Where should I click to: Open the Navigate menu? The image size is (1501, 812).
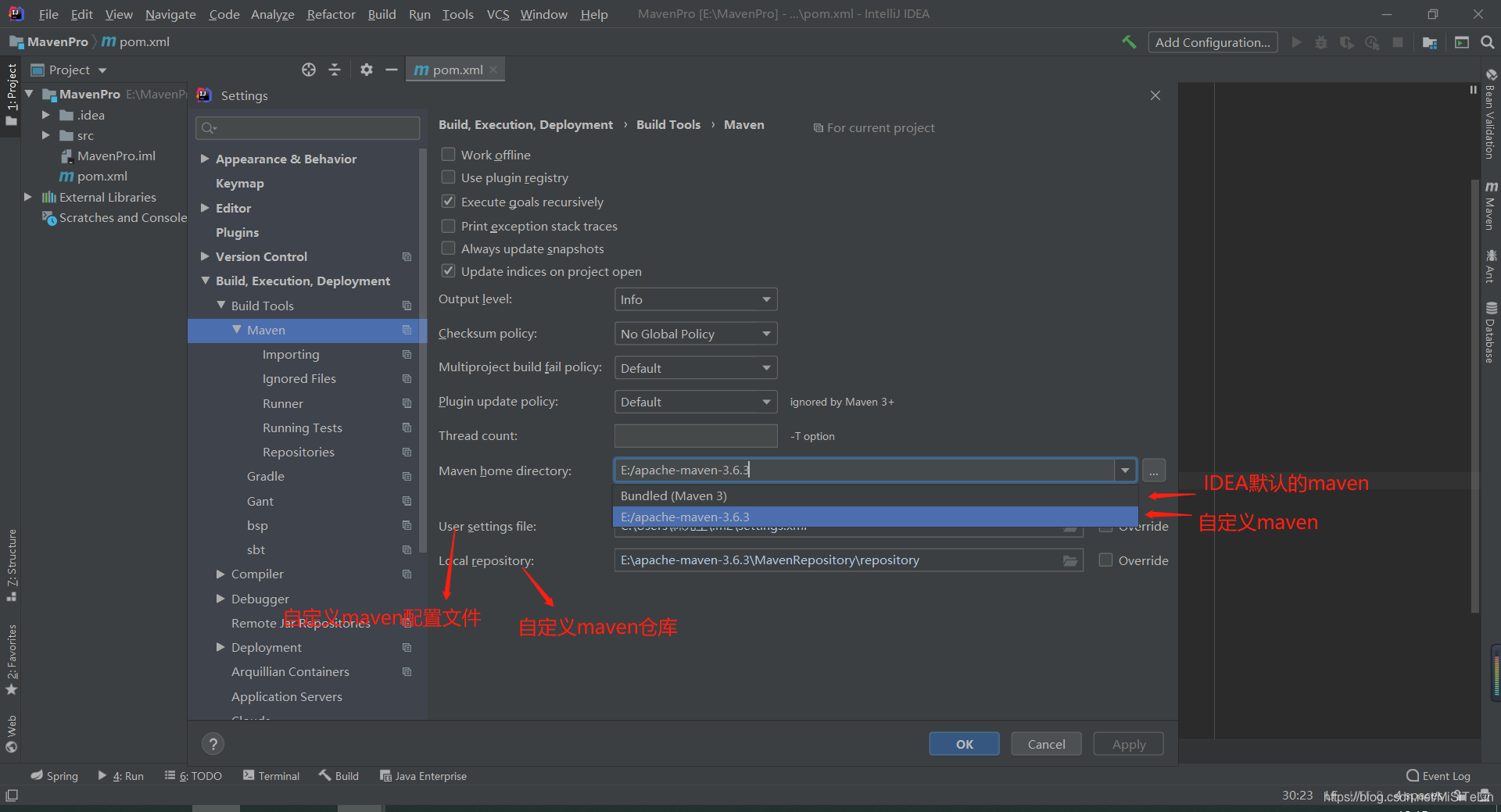(x=170, y=14)
